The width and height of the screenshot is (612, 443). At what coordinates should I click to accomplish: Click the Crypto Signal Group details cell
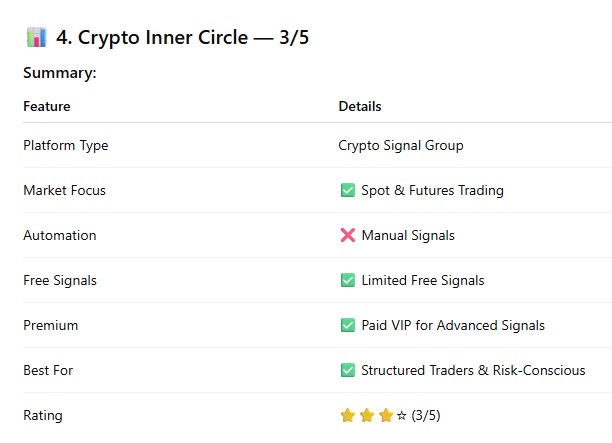click(x=401, y=145)
